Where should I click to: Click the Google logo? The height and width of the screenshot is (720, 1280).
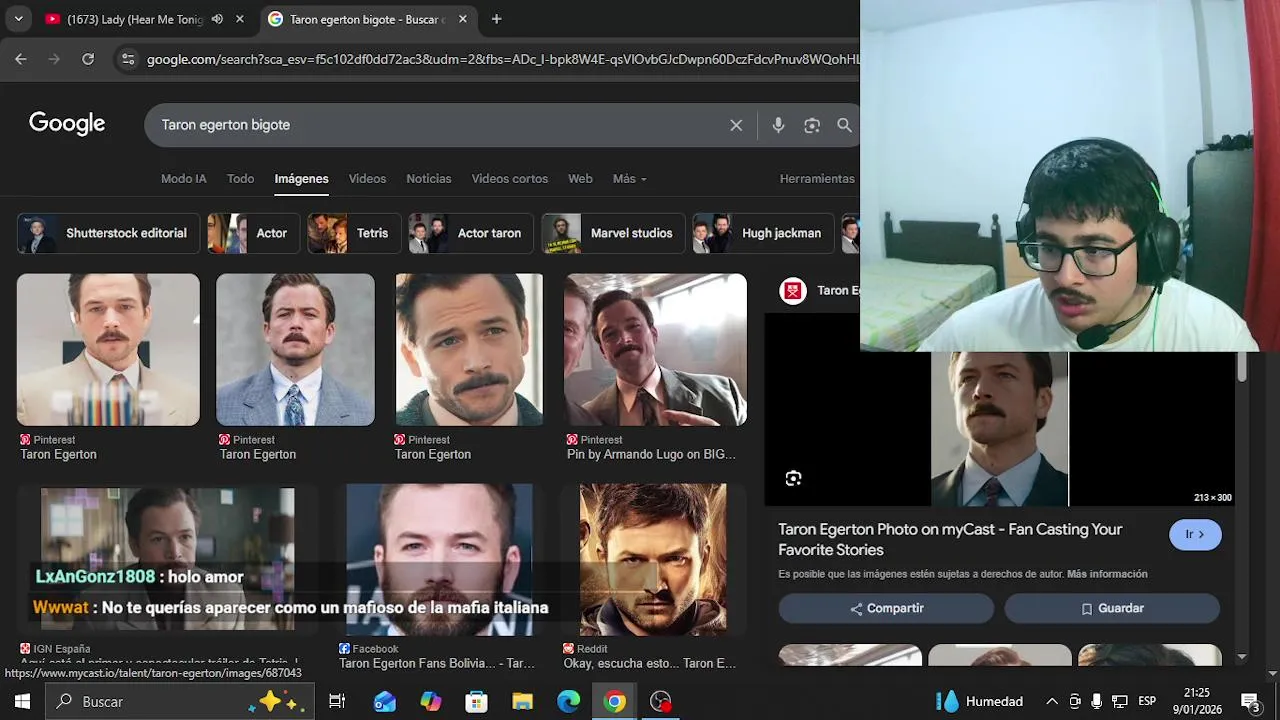click(x=67, y=124)
